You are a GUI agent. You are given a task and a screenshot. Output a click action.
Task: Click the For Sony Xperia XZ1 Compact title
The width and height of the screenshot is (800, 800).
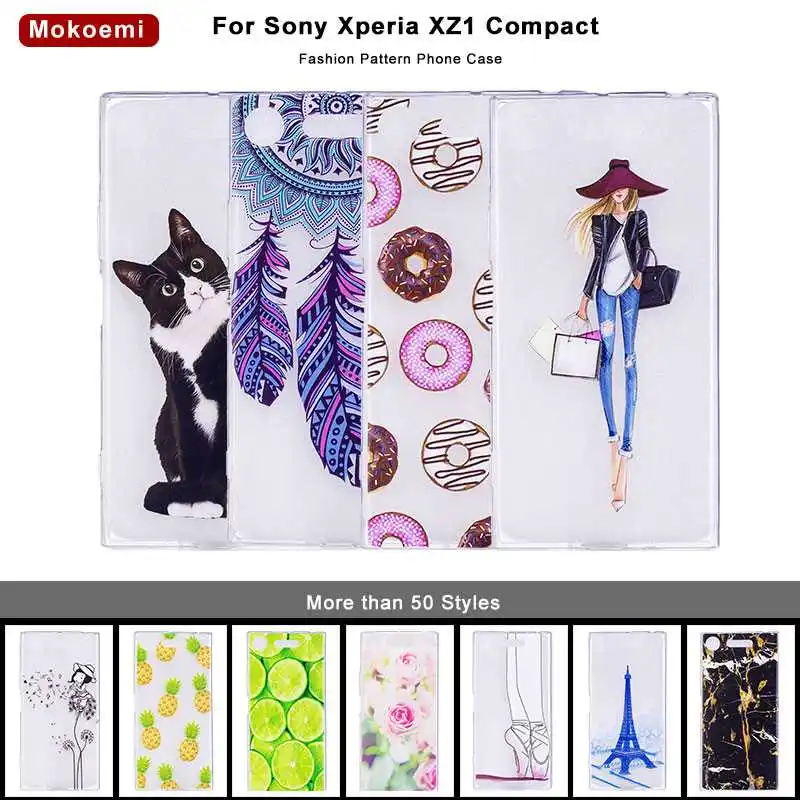coord(406,26)
